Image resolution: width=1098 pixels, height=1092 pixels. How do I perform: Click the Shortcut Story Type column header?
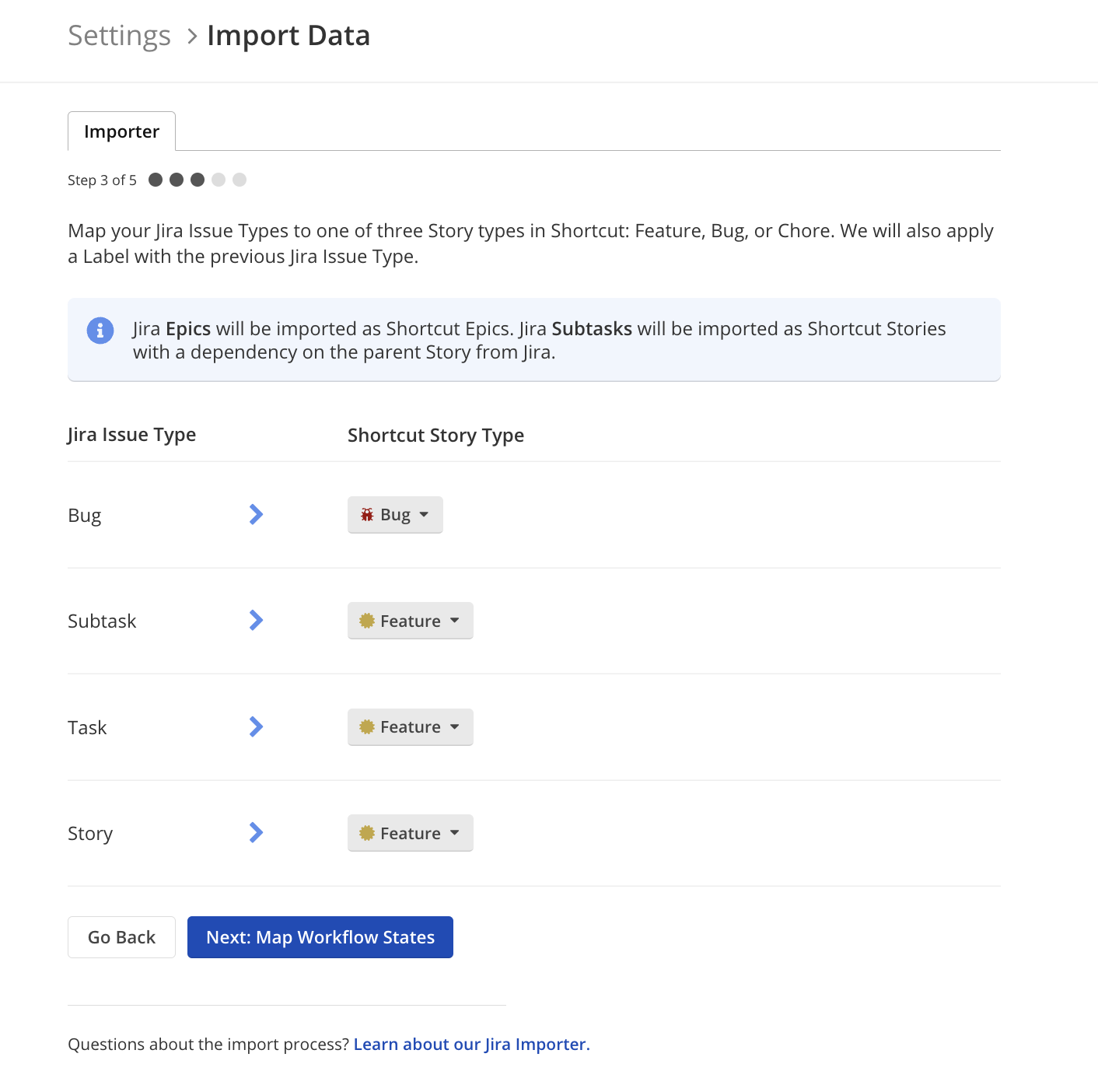(x=435, y=436)
